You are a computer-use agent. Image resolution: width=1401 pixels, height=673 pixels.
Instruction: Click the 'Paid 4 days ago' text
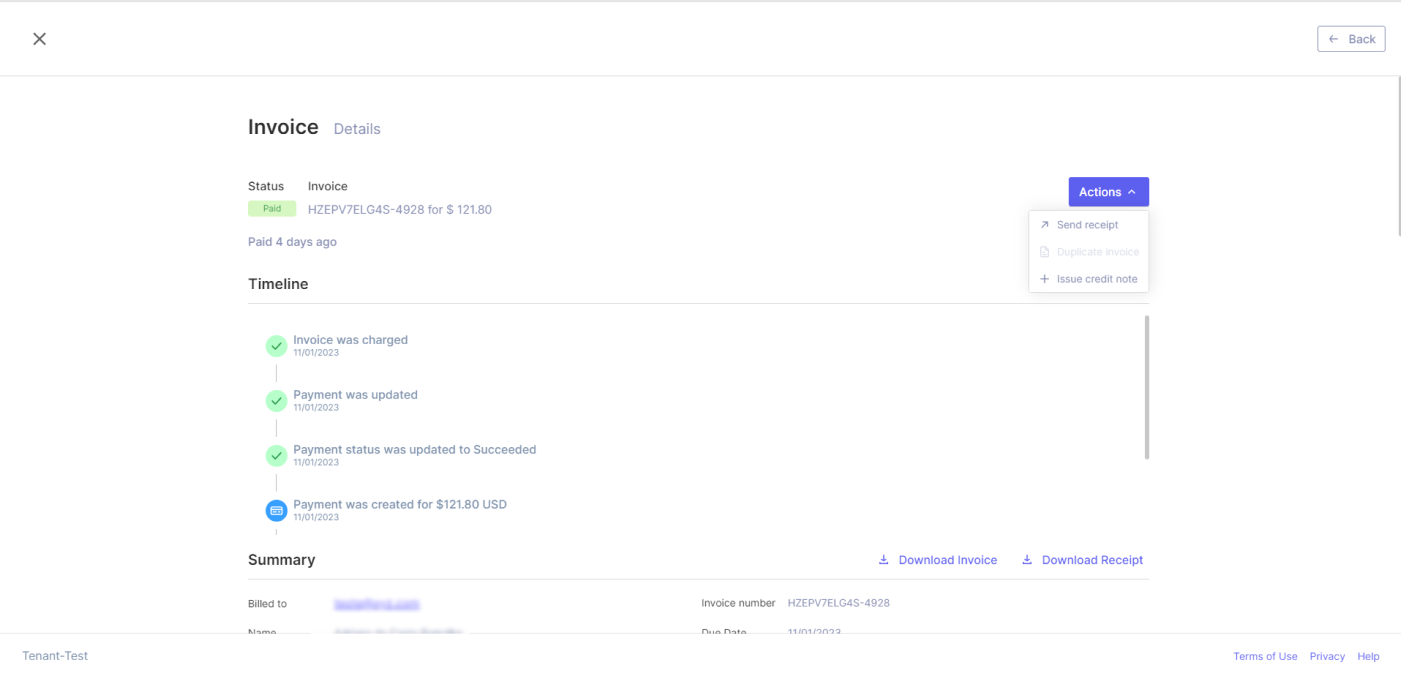coord(292,242)
